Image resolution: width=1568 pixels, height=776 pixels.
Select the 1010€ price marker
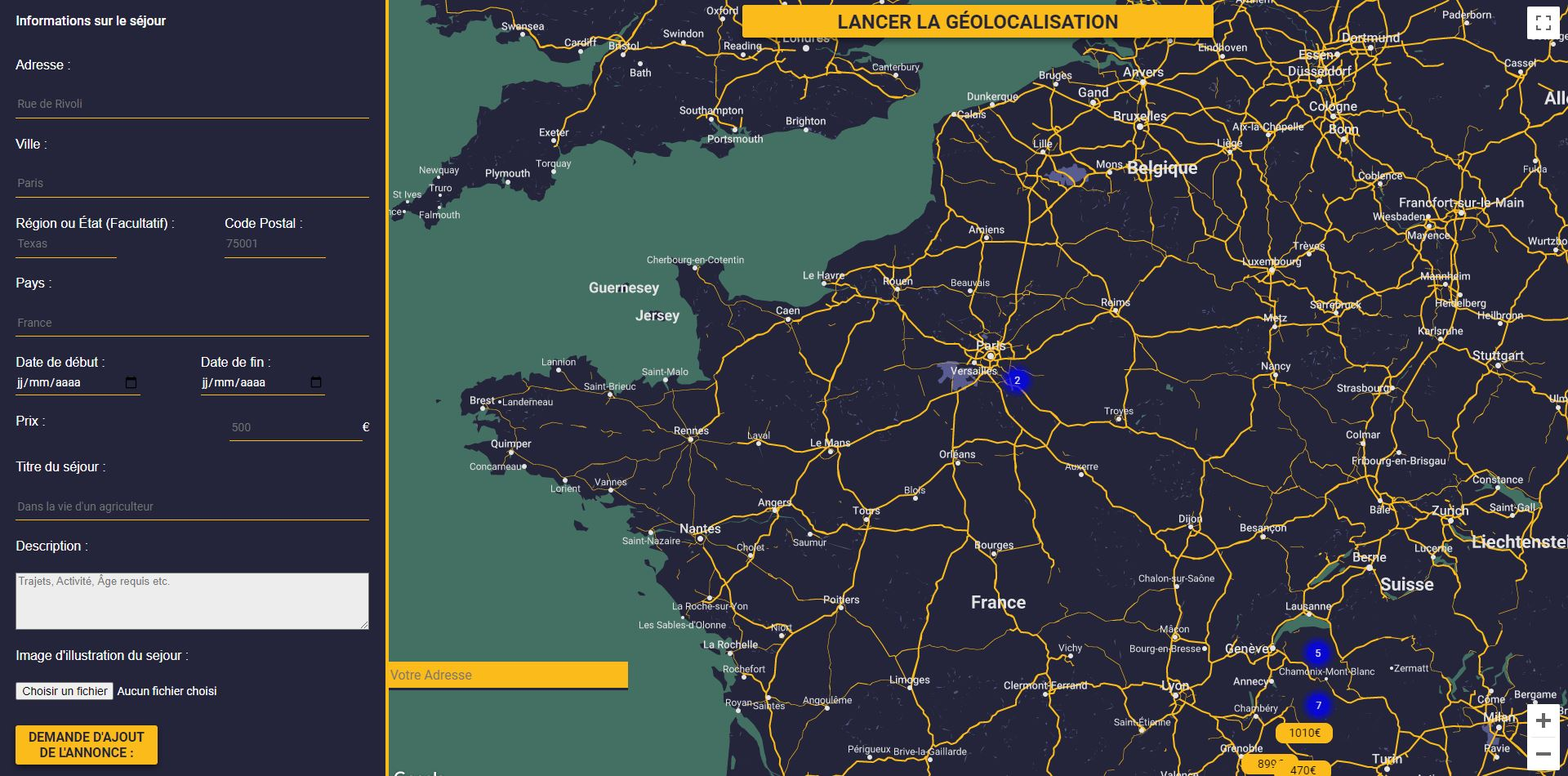click(x=1304, y=733)
